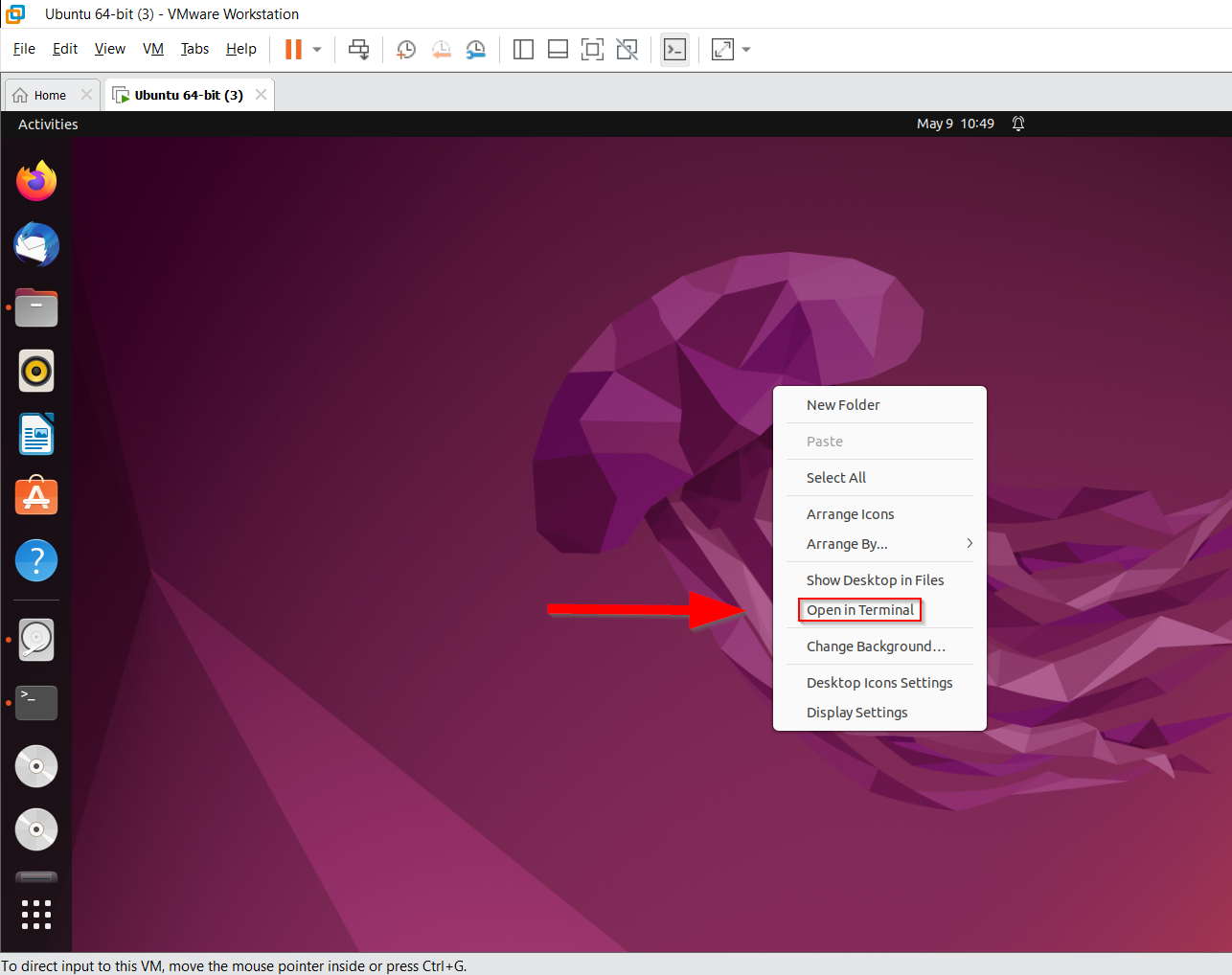This screenshot has width=1232, height=975.
Task: Launch the Terminal from the dock
Action: [x=35, y=702]
